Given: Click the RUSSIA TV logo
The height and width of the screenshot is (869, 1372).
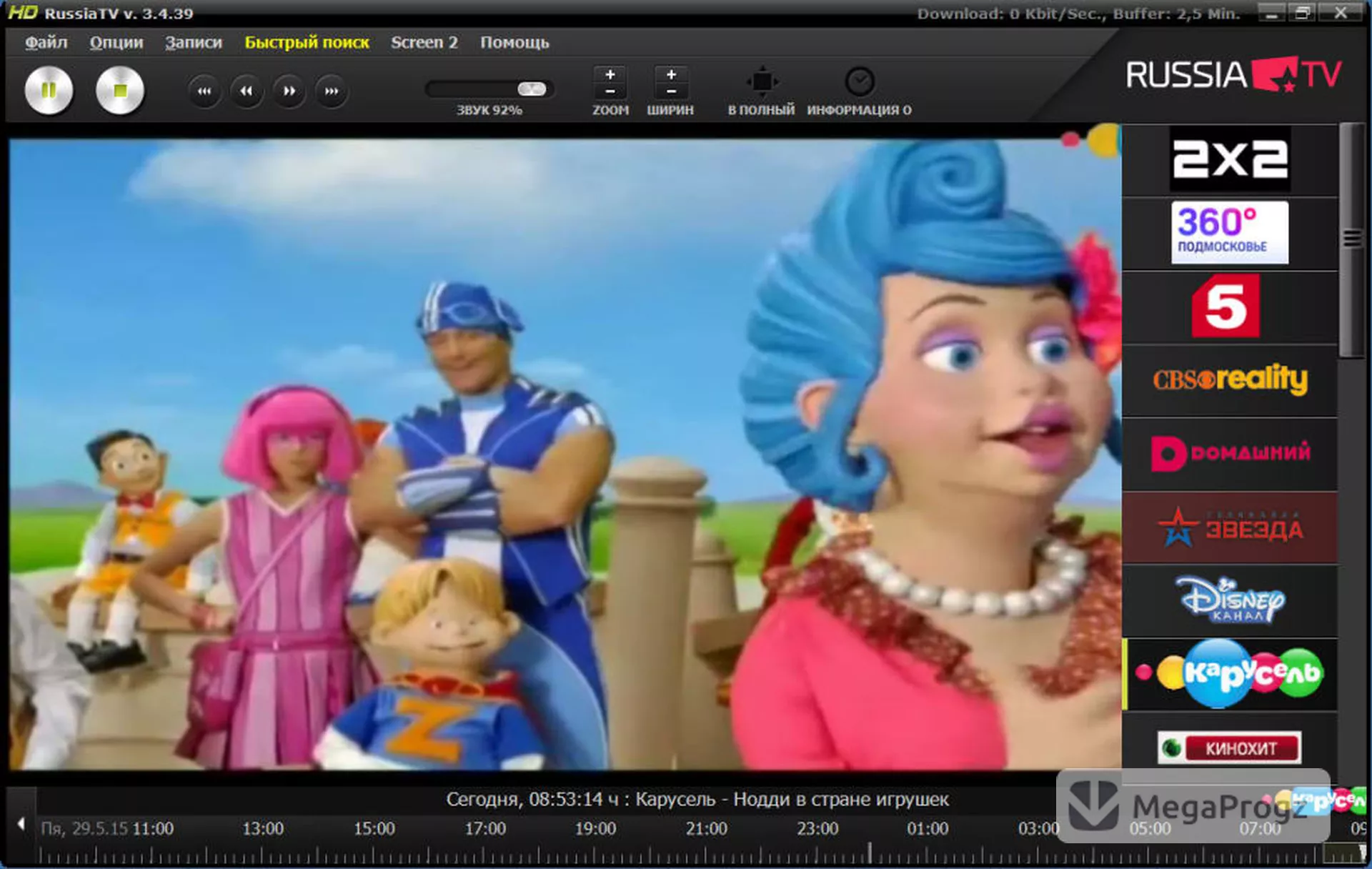Looking at the screenshot, I should pyautogui.click(x=1233, y=75).
